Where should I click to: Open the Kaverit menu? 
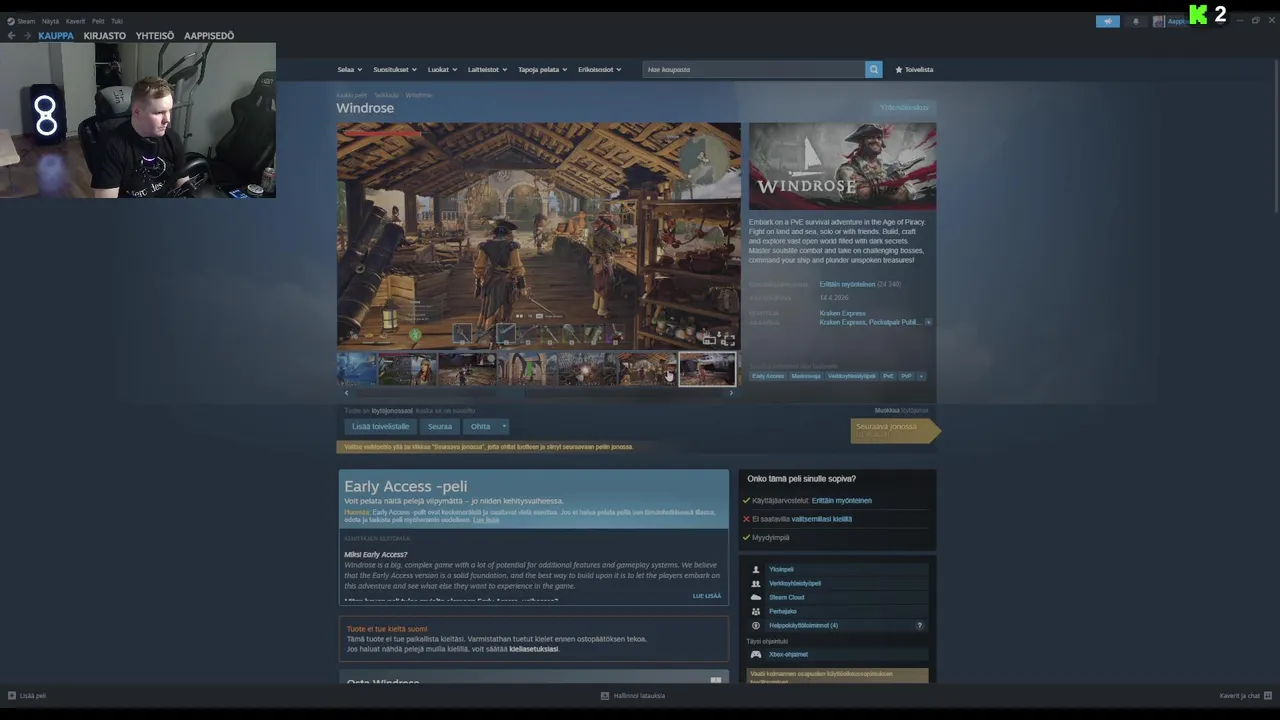tap(76, 21)
